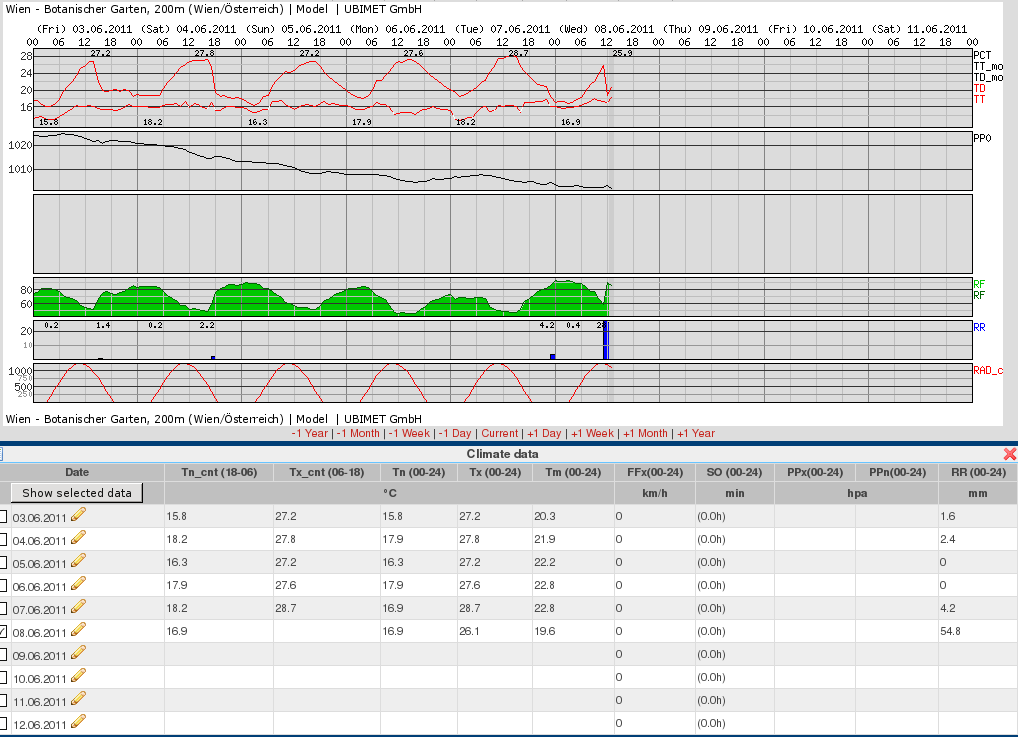1018x737 pixels.
Task: Edit the 07.06.2011 row with pencil icon
Action: (78, 606)
